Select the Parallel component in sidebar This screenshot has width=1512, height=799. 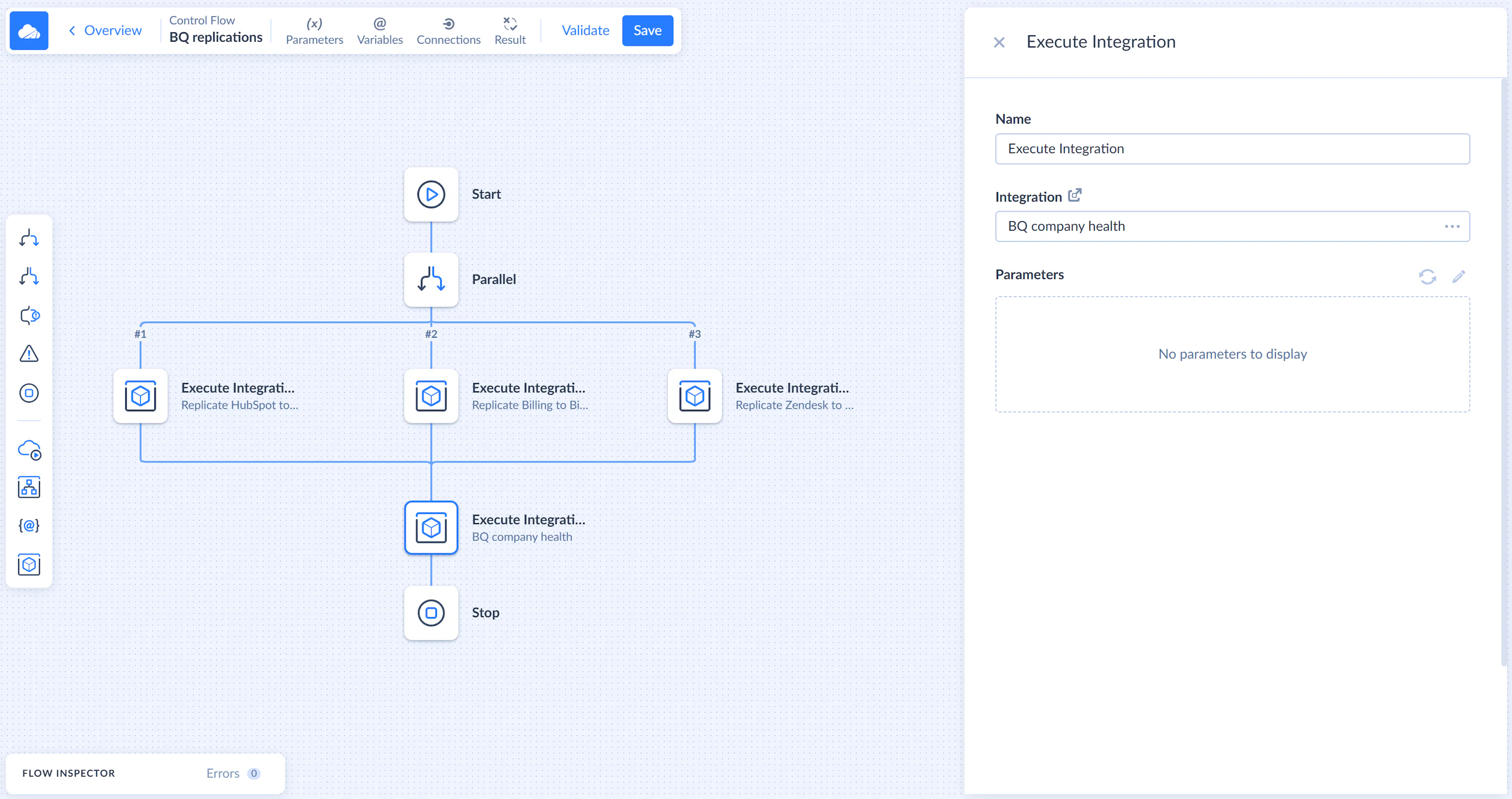(x=29, y=276)
